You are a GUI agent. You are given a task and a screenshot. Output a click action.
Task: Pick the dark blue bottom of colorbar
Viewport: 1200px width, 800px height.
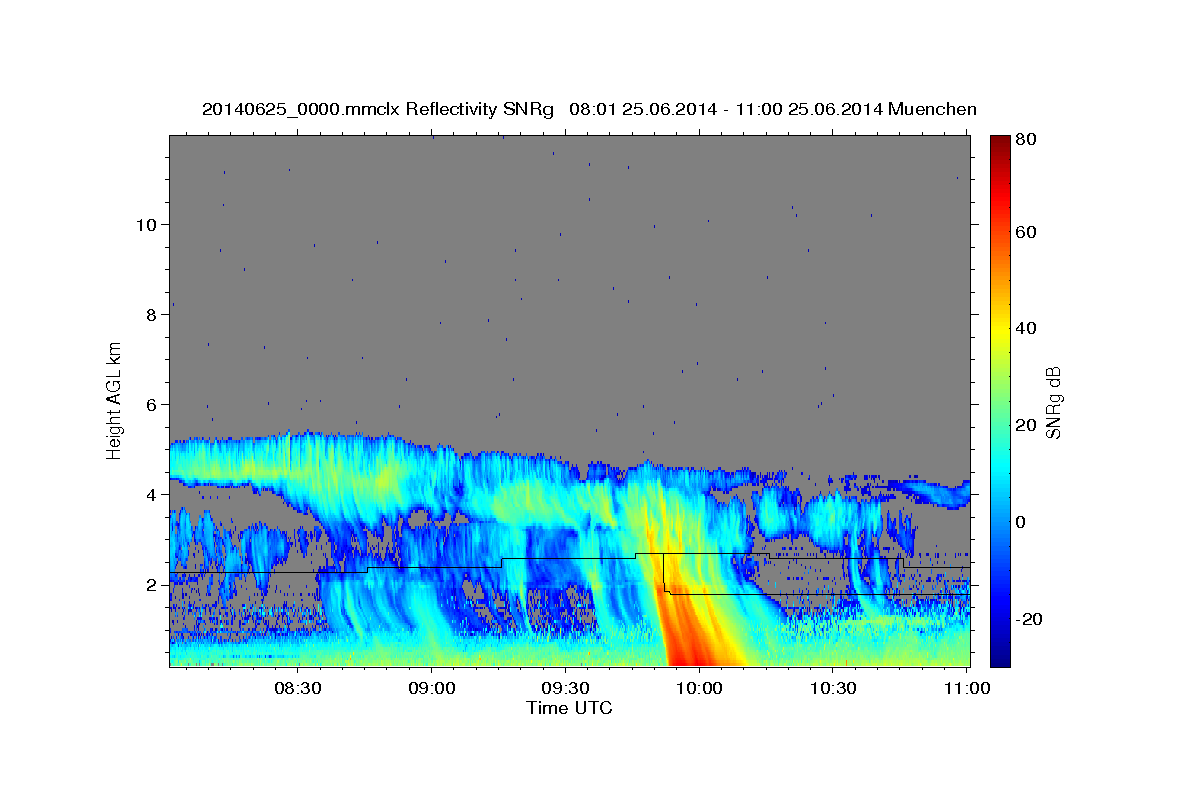coord(999,658)
